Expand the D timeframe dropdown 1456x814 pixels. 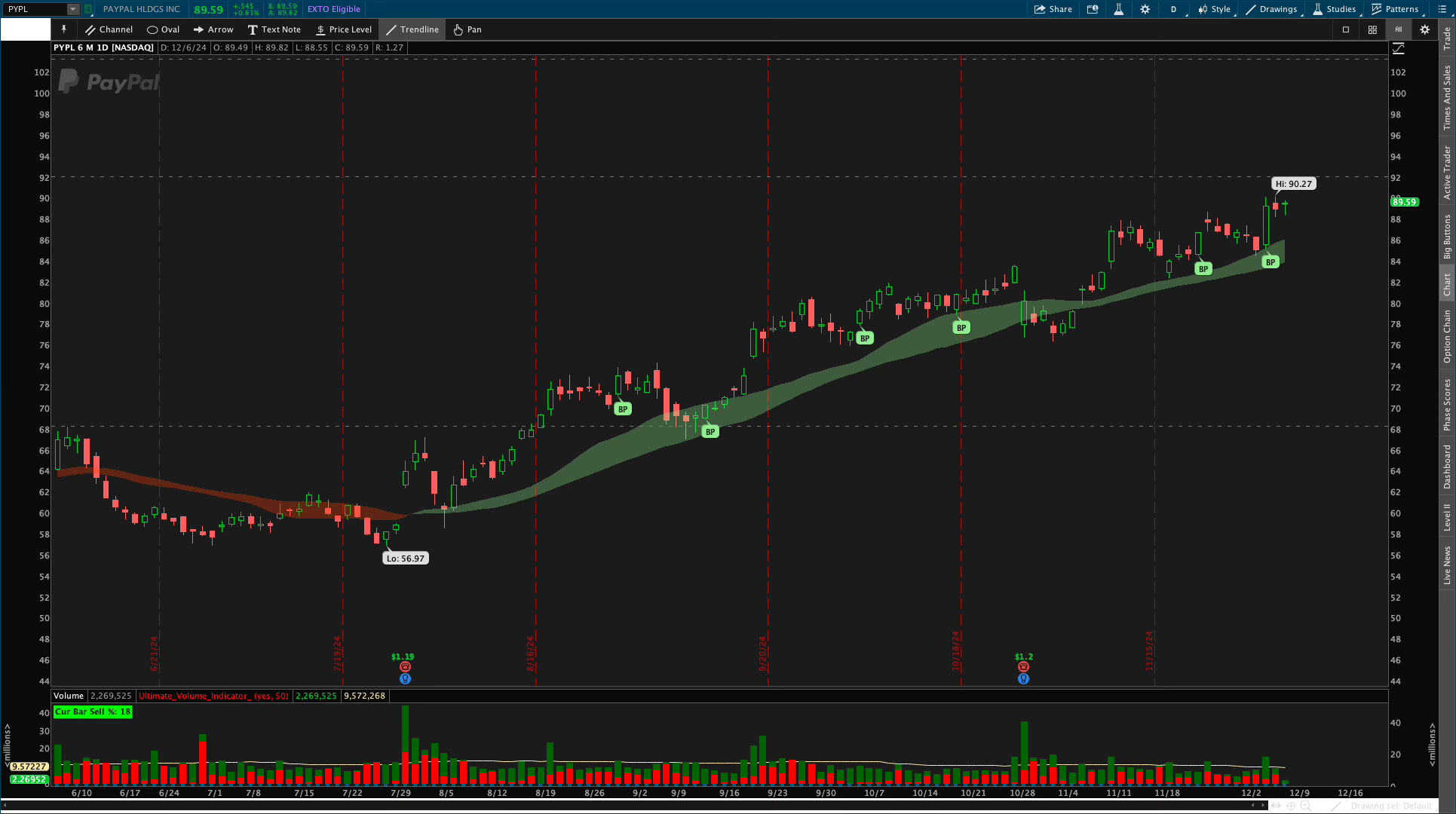(x=1174, y=9)
